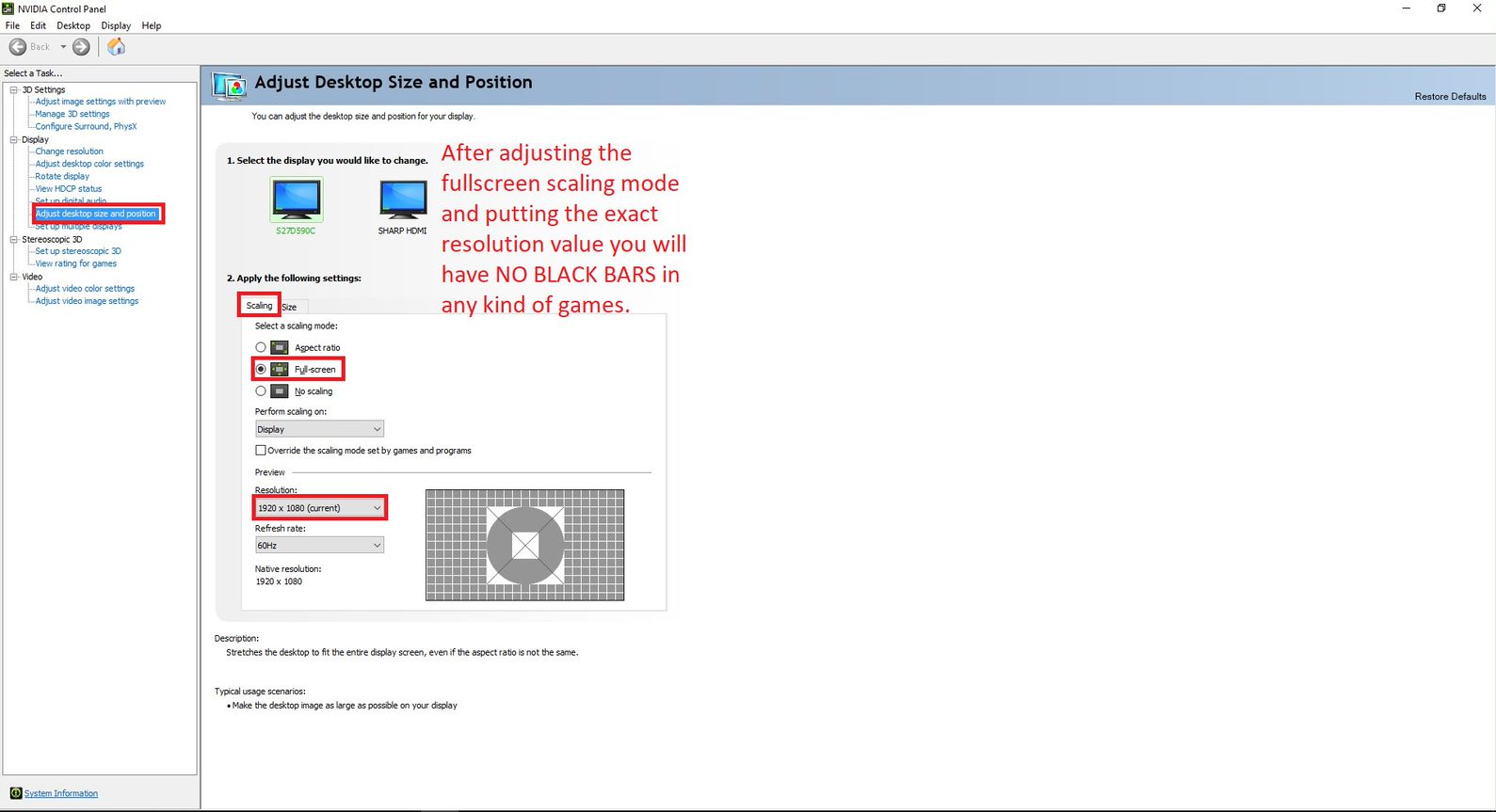Click the native resolution value 1920 x 1080
The image size is (1496, 812).
coord(279,581)
